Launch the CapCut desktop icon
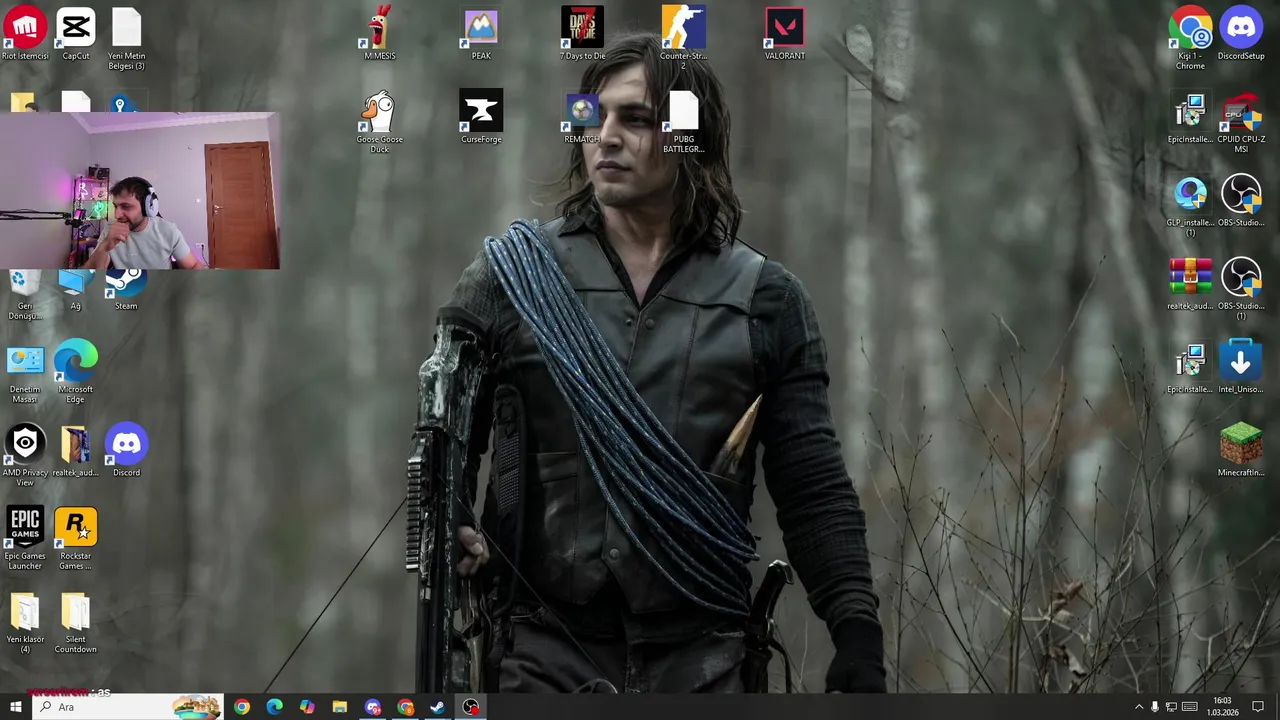The image size is (1280, 720). pos(76,33)
